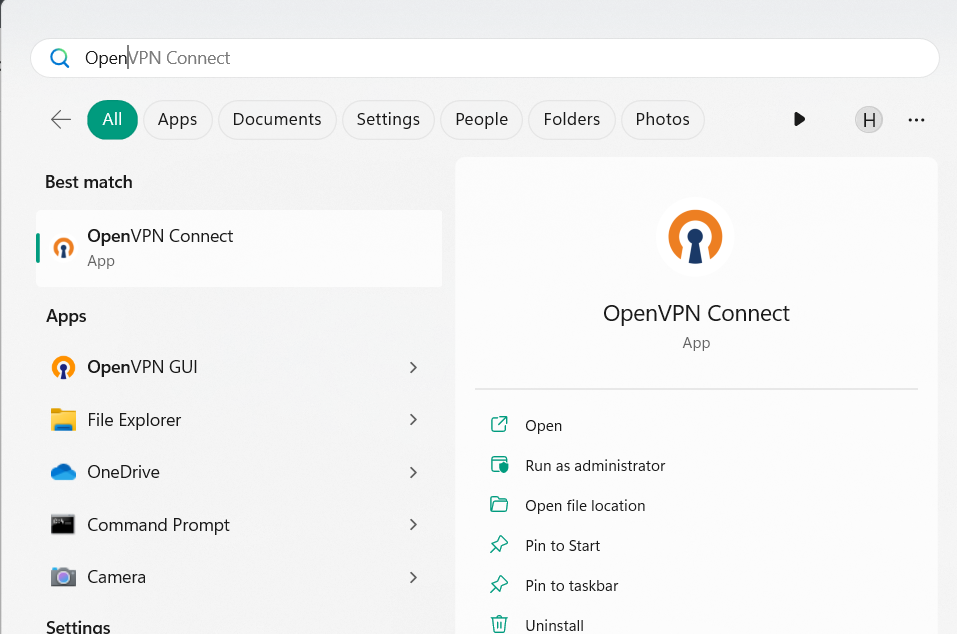Click the Command Prompt icon
Screen dimensions: 957x634
[63, 525]
